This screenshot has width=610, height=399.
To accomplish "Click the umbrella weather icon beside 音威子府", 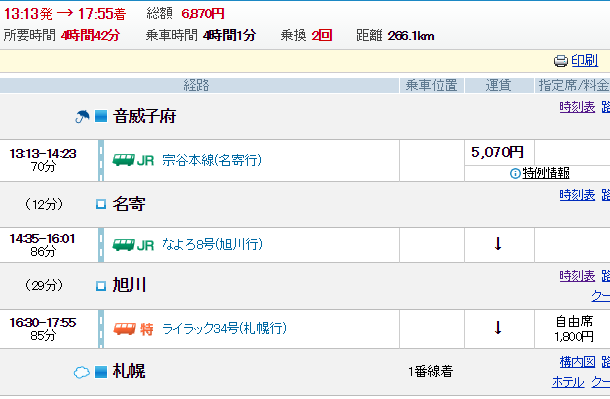I will tap(82, 116).
